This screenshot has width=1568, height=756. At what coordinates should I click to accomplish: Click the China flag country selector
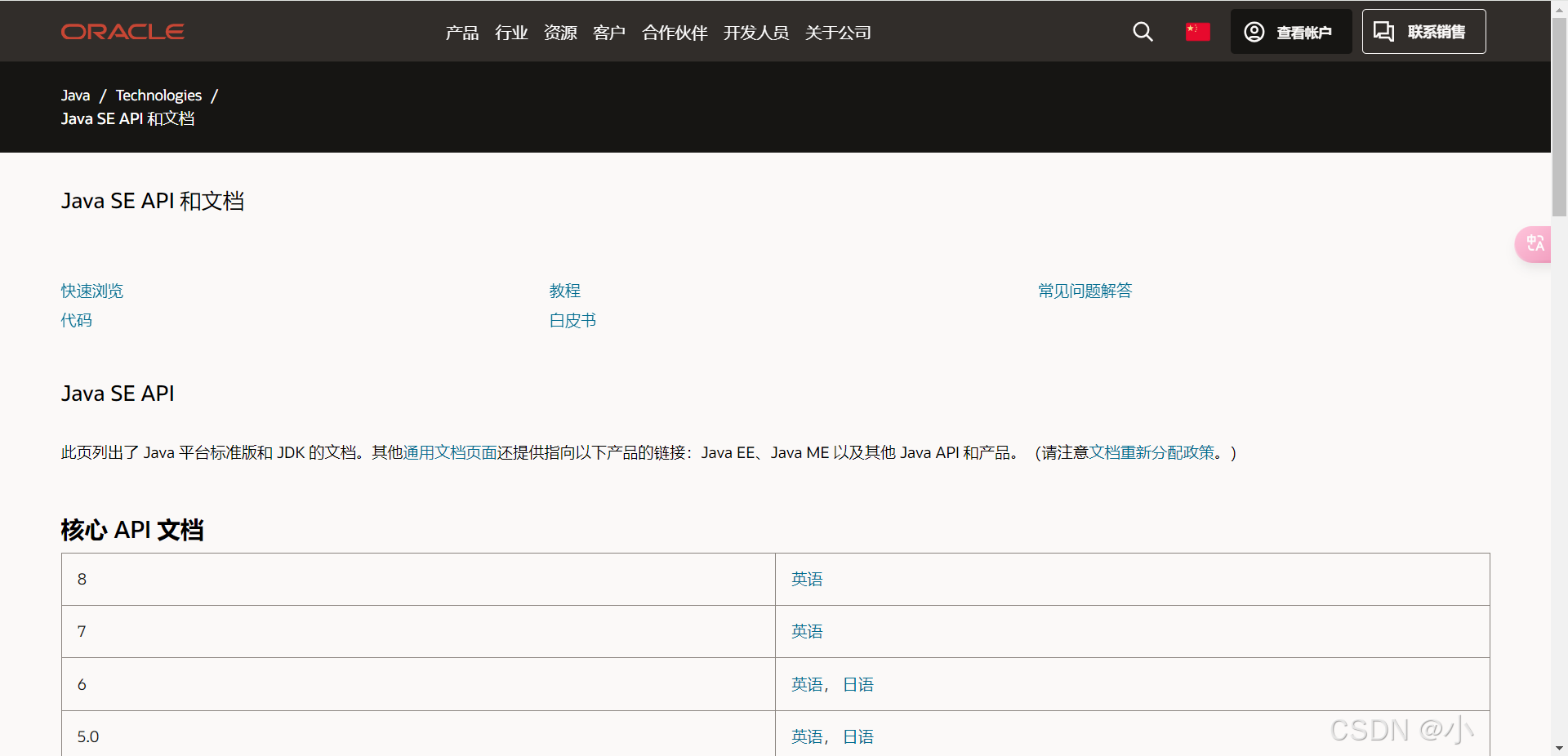click(x=1197, y=32)
